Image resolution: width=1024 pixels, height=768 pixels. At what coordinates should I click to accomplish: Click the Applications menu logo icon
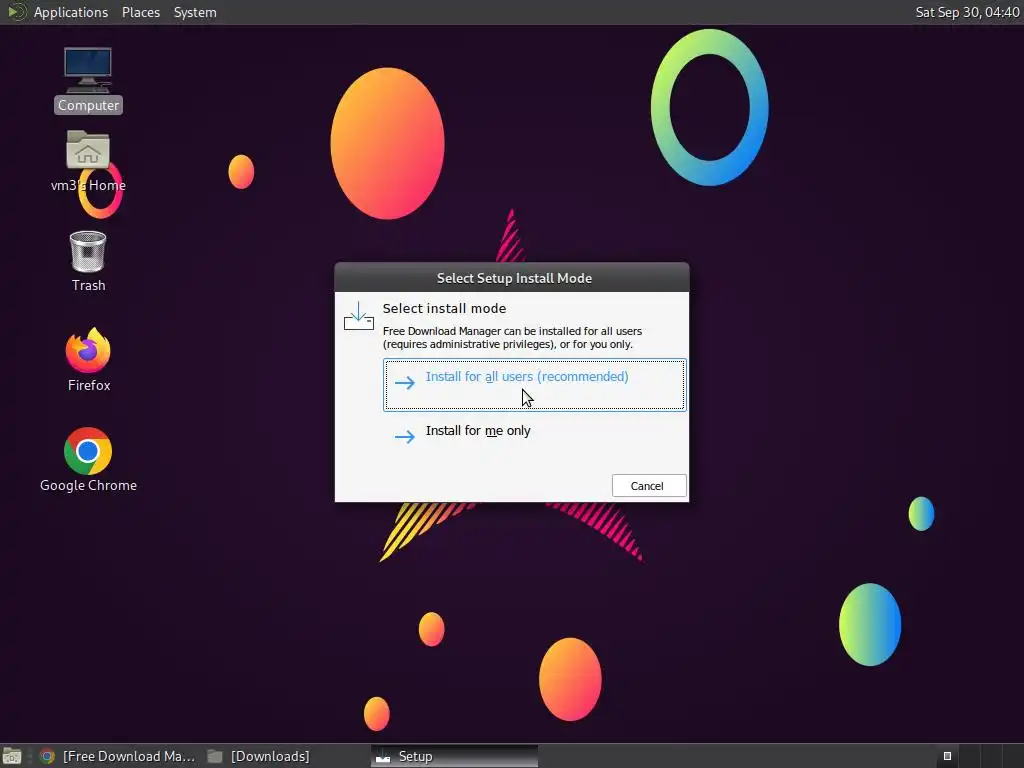point(17,12)
